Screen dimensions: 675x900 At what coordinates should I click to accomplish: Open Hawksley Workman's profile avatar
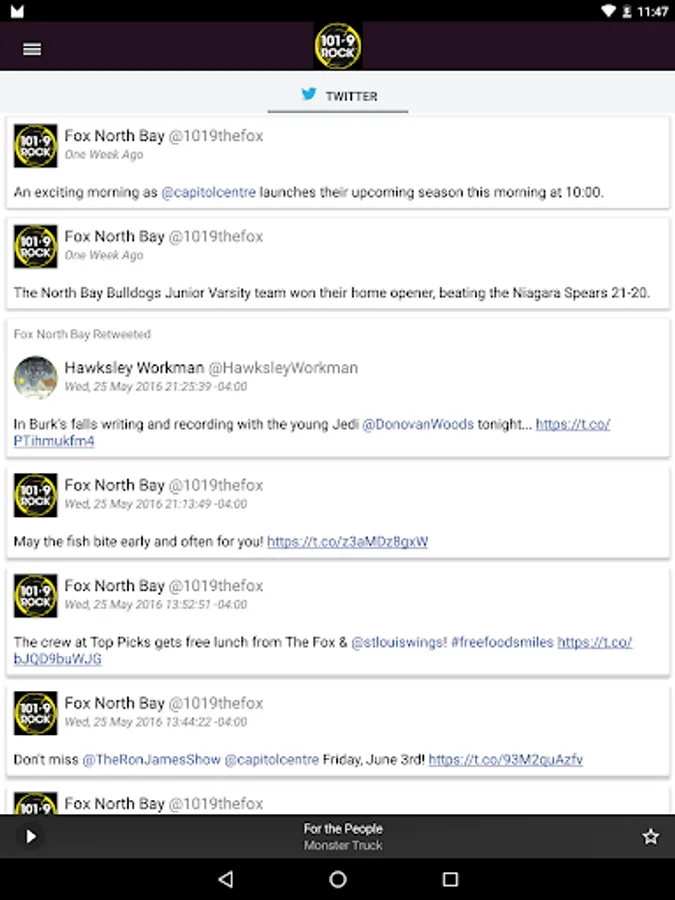36,378
